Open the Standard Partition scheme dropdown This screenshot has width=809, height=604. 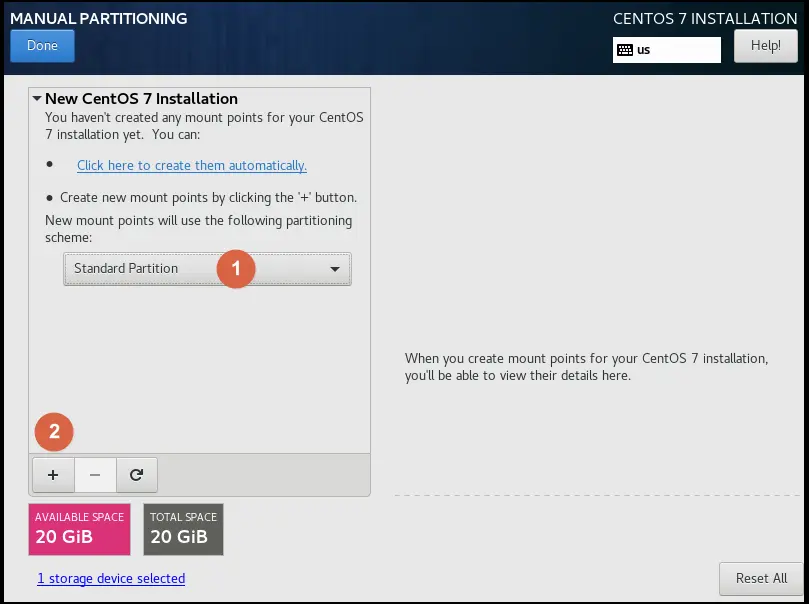pos(207,269)
